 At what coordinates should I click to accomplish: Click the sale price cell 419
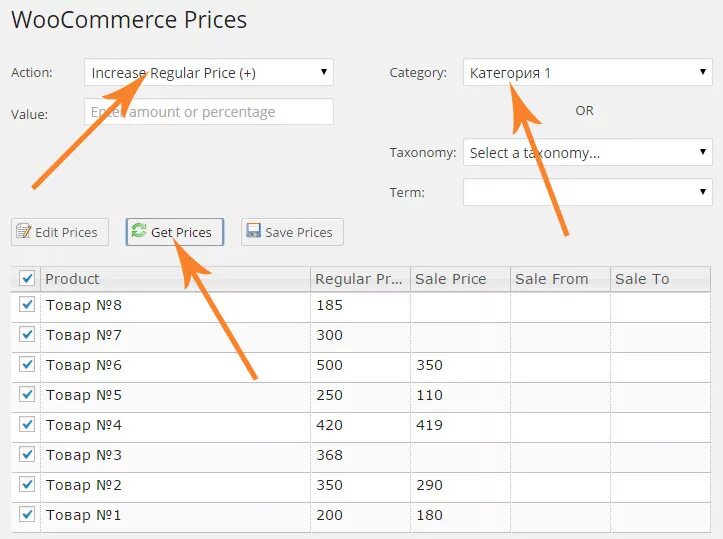pos(461,425)
